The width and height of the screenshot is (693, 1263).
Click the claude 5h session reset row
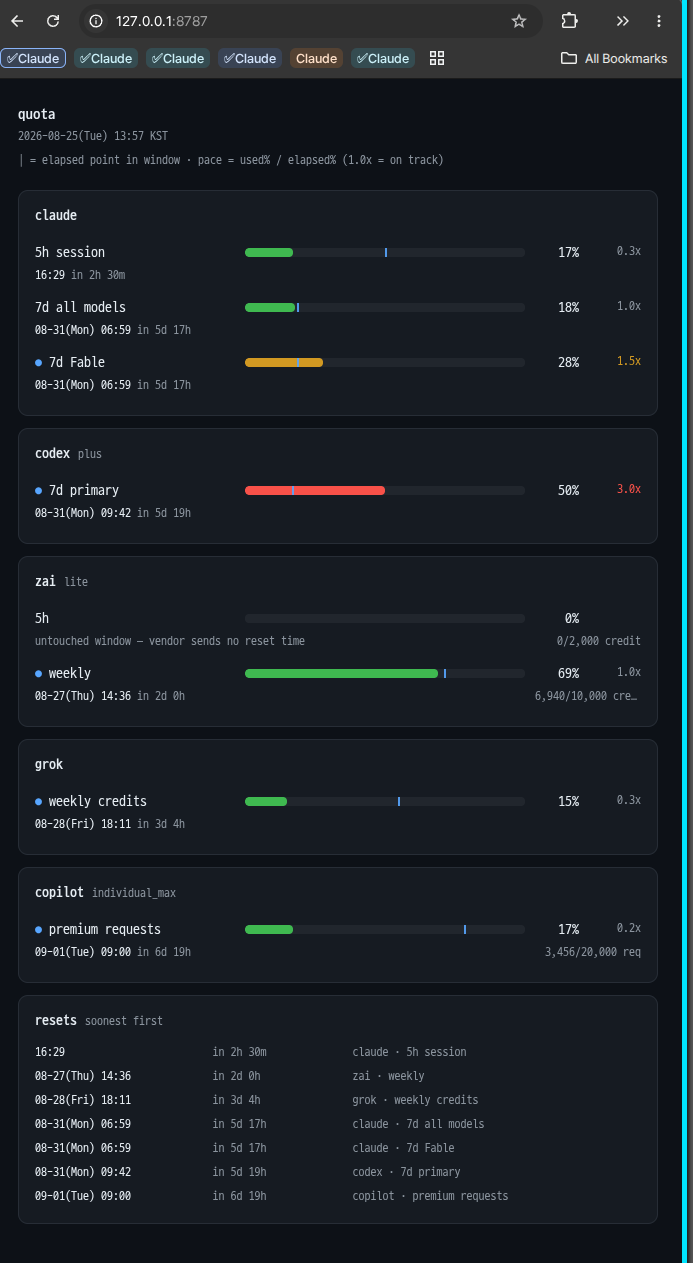click(x=338, y=1052)
